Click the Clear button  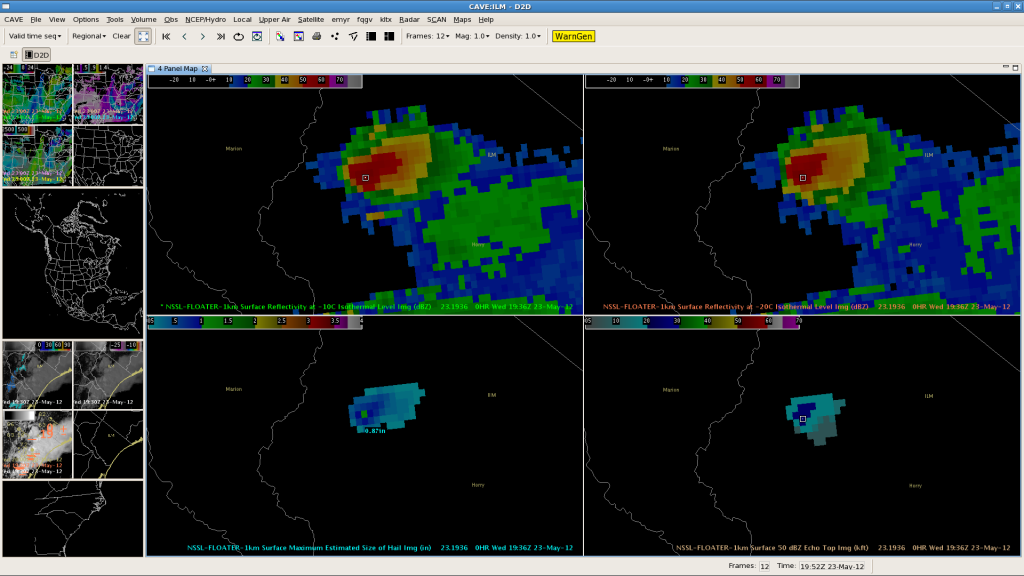[x=121, y=36]
